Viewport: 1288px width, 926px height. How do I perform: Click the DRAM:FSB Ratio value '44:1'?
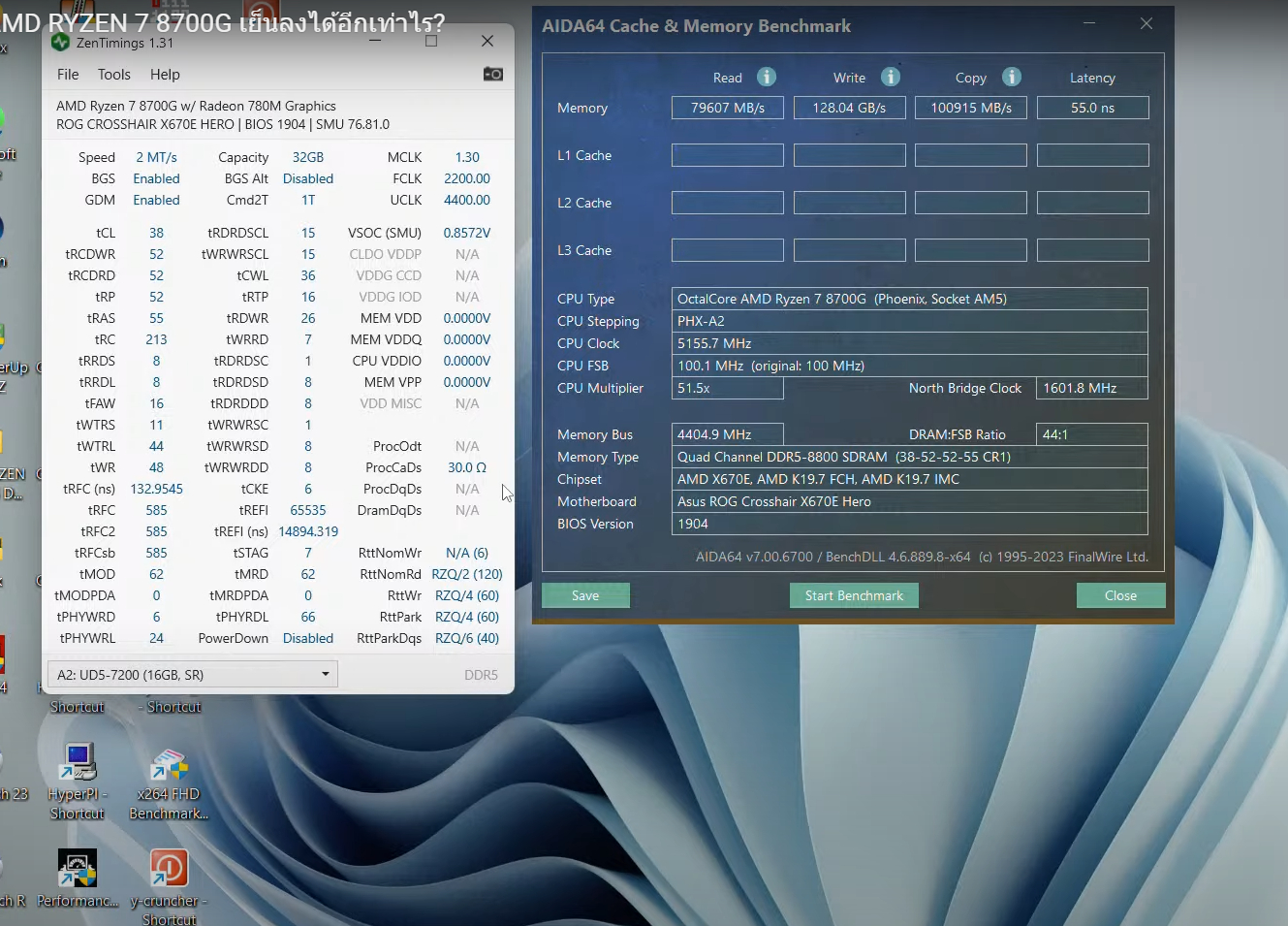pos(1092,434)
